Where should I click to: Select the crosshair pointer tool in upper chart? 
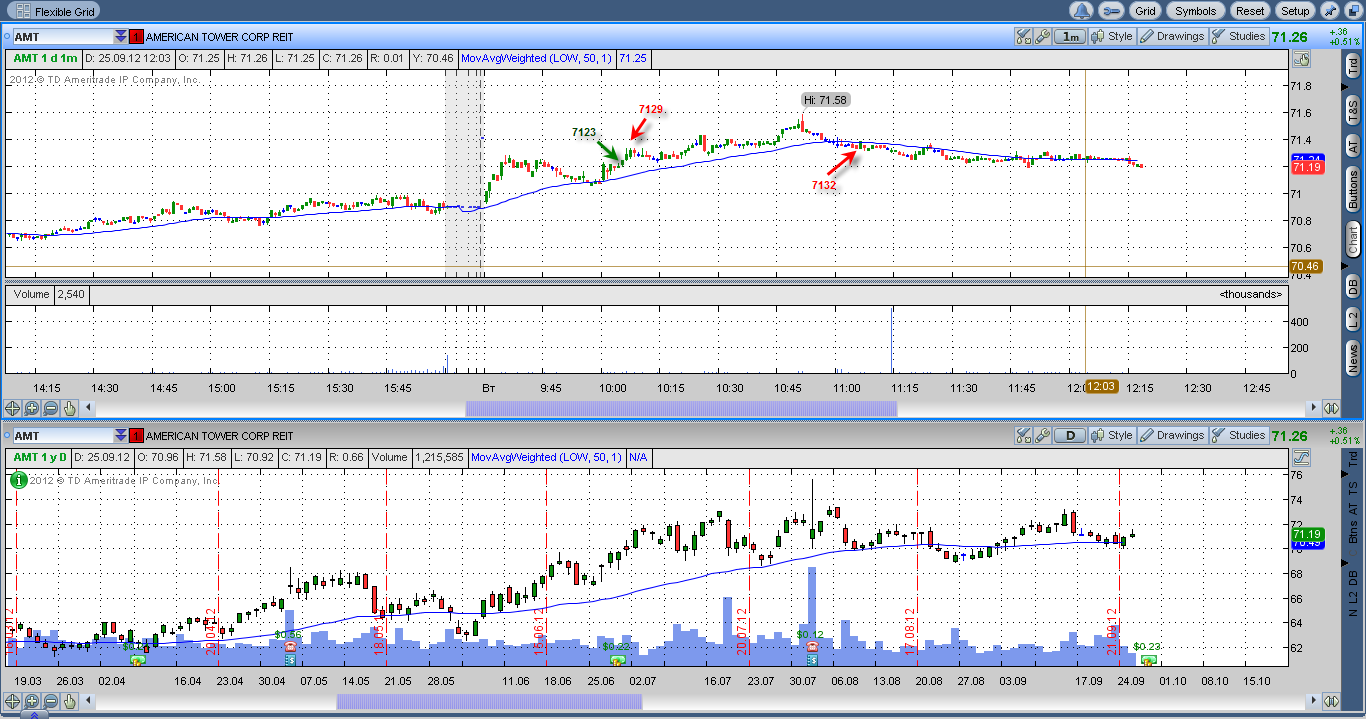pyautogui.click(x=13, y=408)
